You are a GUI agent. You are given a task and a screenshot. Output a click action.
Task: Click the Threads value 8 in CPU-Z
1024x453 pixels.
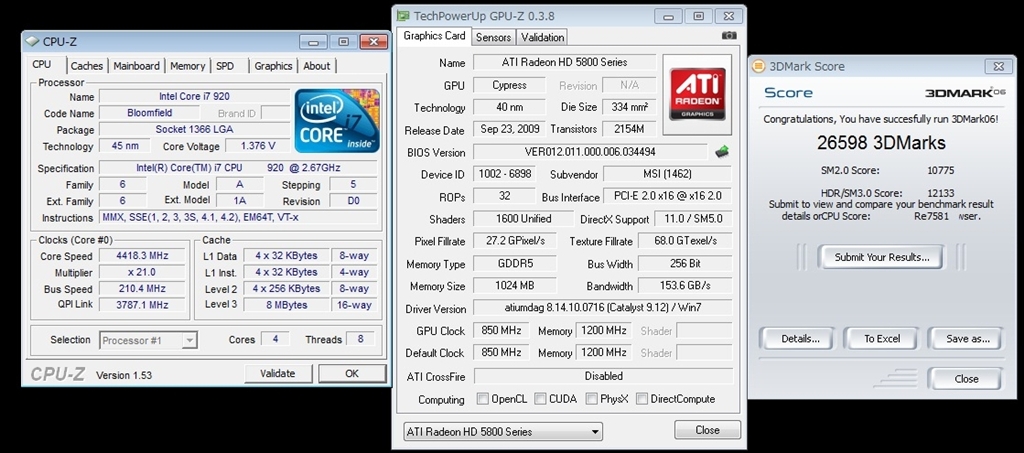point(360,339)
